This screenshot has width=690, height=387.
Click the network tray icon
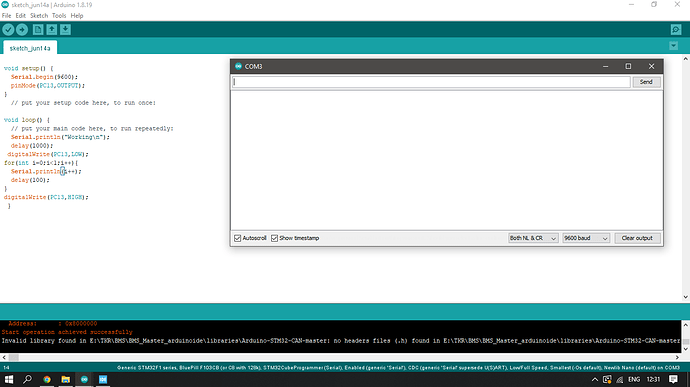(620, 380)
